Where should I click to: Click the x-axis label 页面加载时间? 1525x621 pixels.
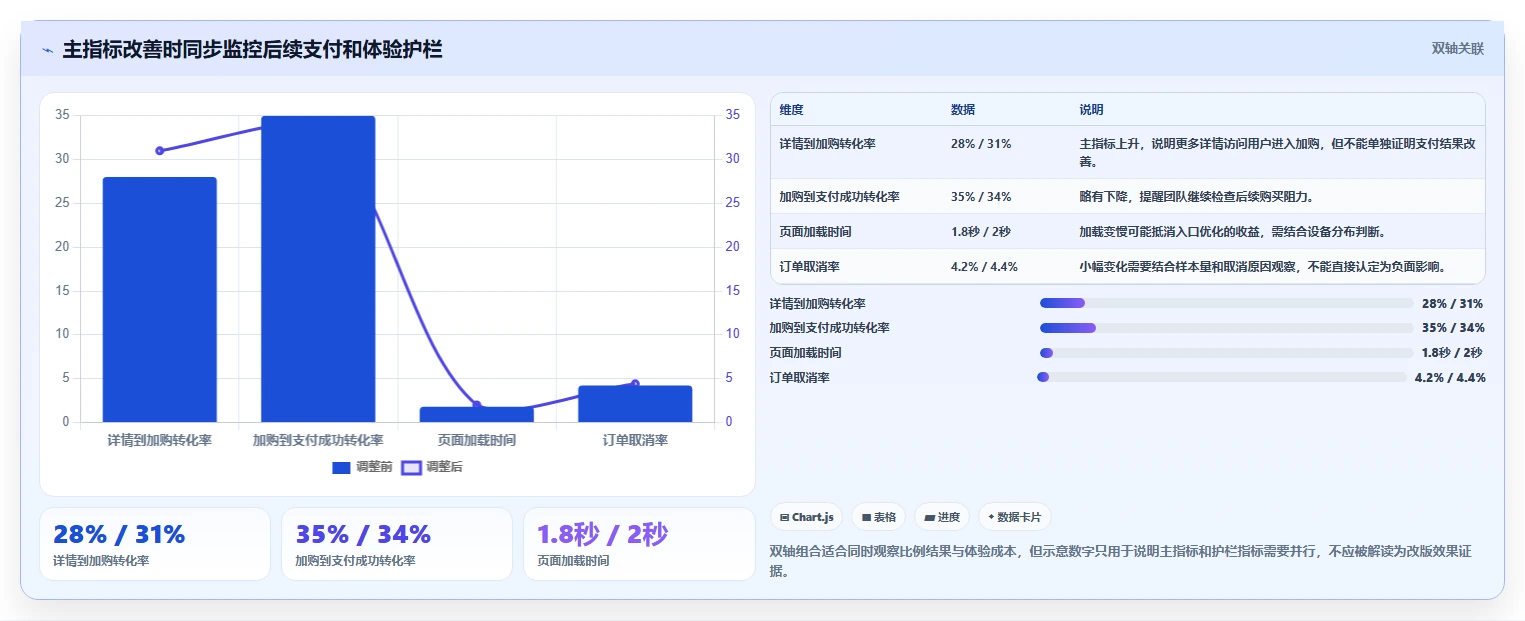(476, 440)
